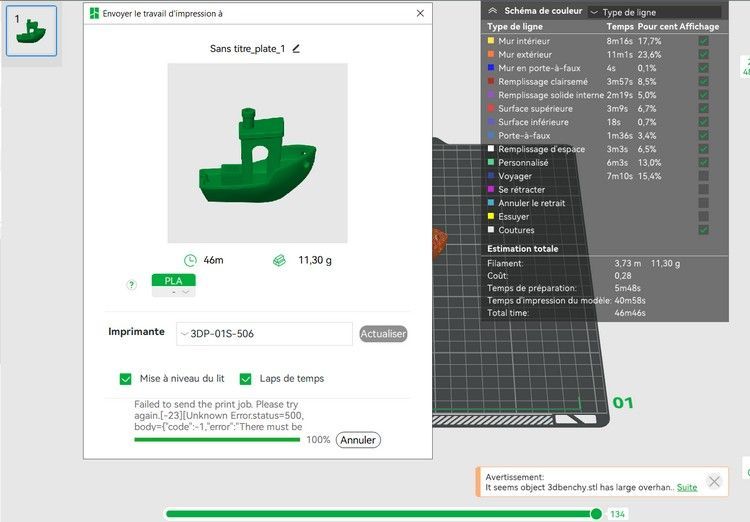Toggle Porte-à-faux display checkbox

point(703,135)
